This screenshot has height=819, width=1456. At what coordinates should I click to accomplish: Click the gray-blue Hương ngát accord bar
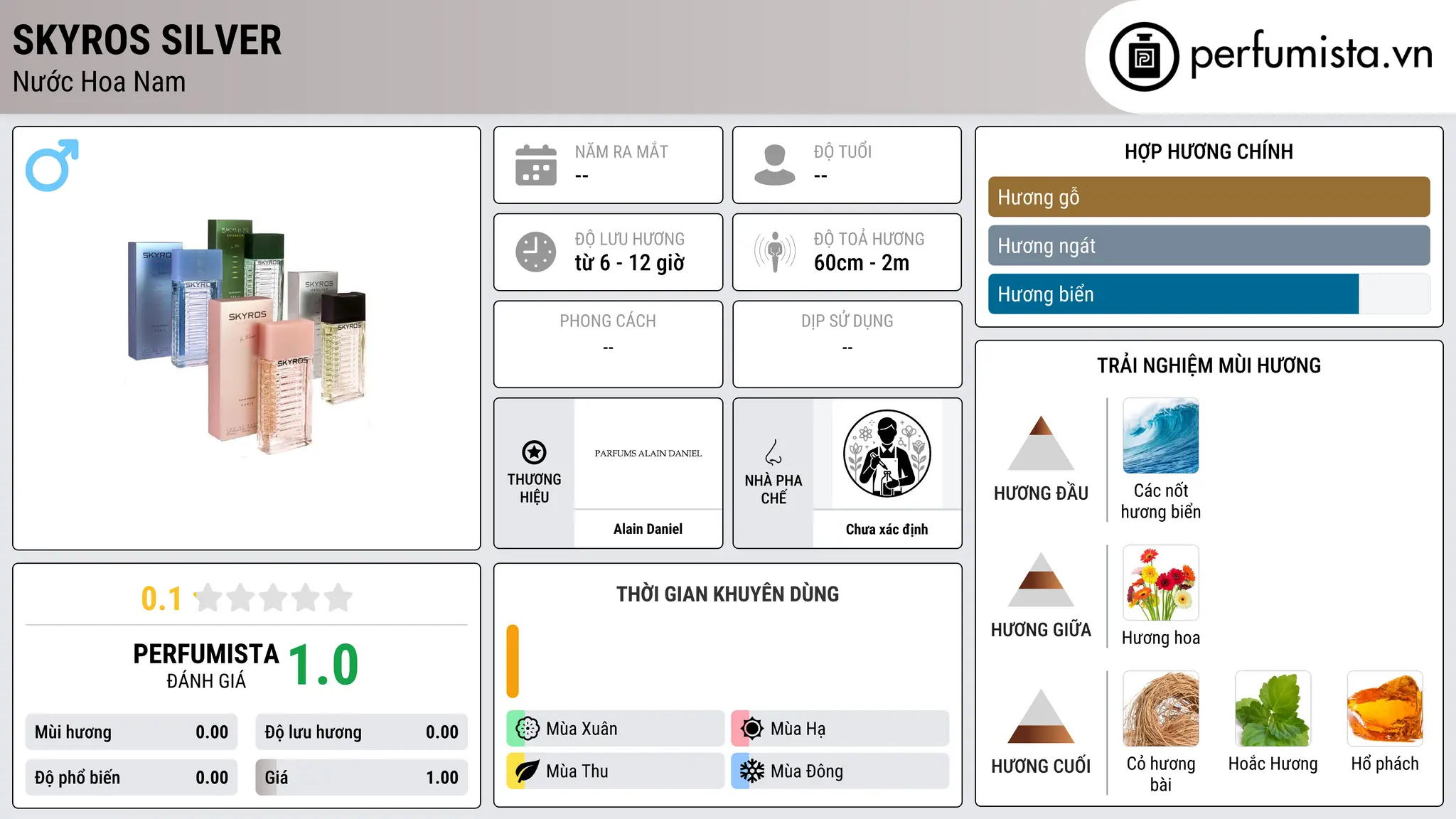[x=1209, y=245]
